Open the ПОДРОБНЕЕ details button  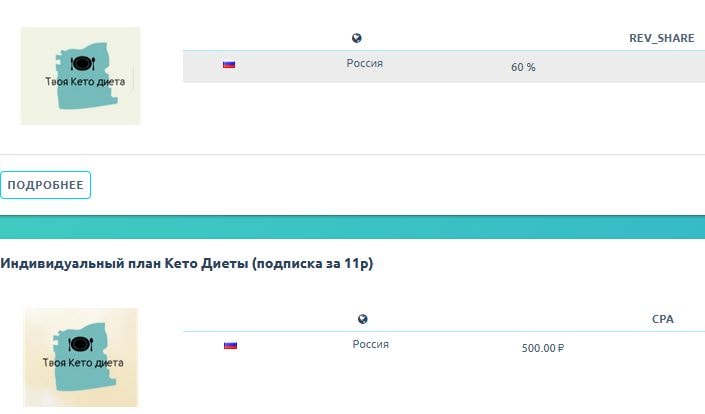coord(45,185)
